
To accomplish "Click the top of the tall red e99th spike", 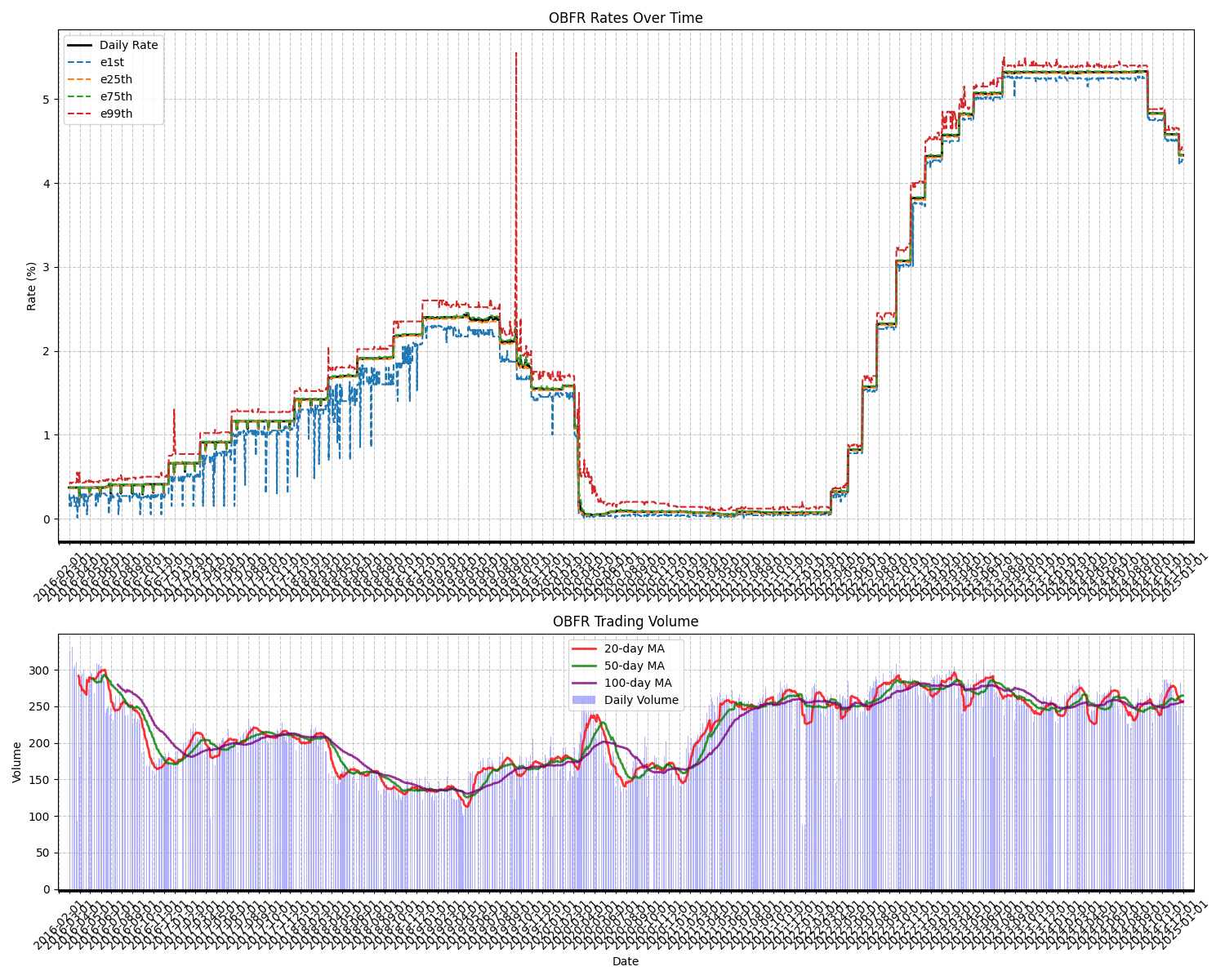I will tap(516, 53).
